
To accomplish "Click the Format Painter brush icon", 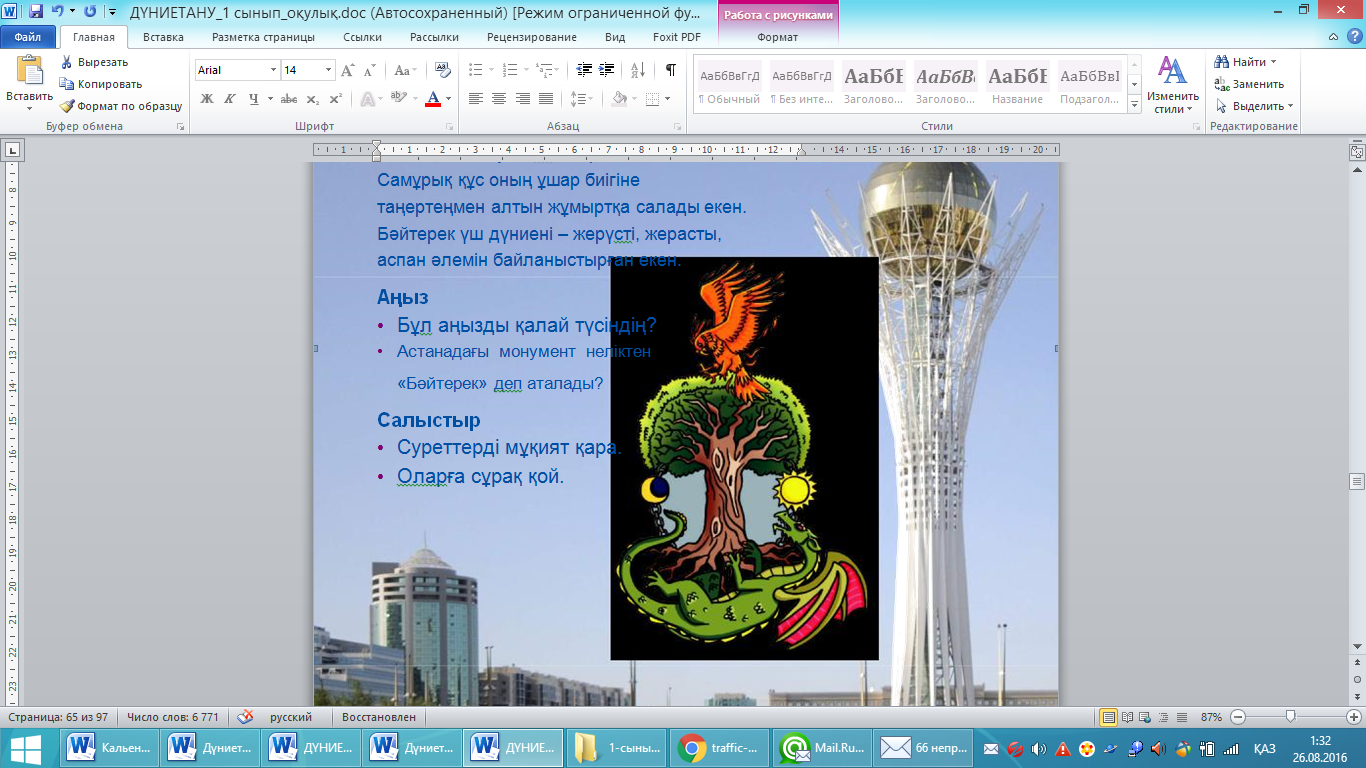I will click(68, 106).
